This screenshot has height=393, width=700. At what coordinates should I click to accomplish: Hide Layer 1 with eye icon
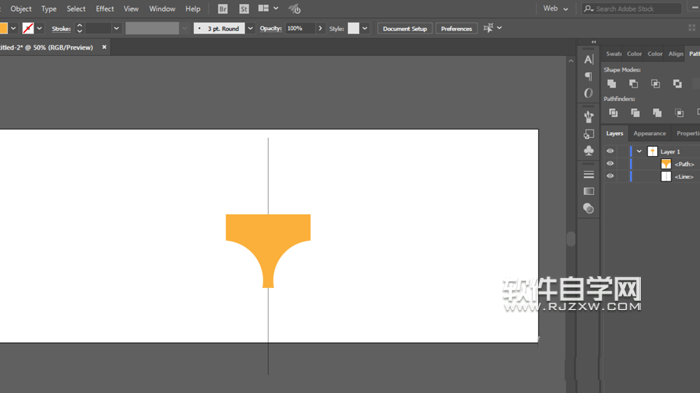coord(610,151)
